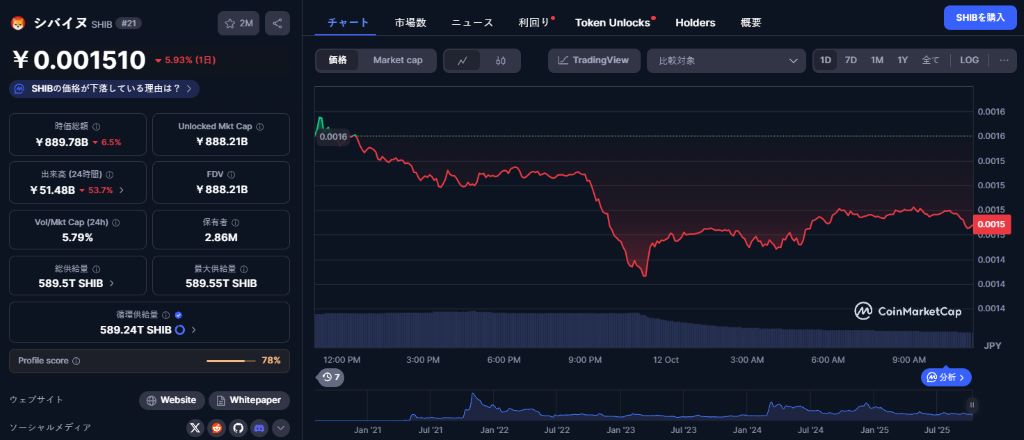
Task: Select the Market cap chart toggle
Action: [x=397, y=60]
